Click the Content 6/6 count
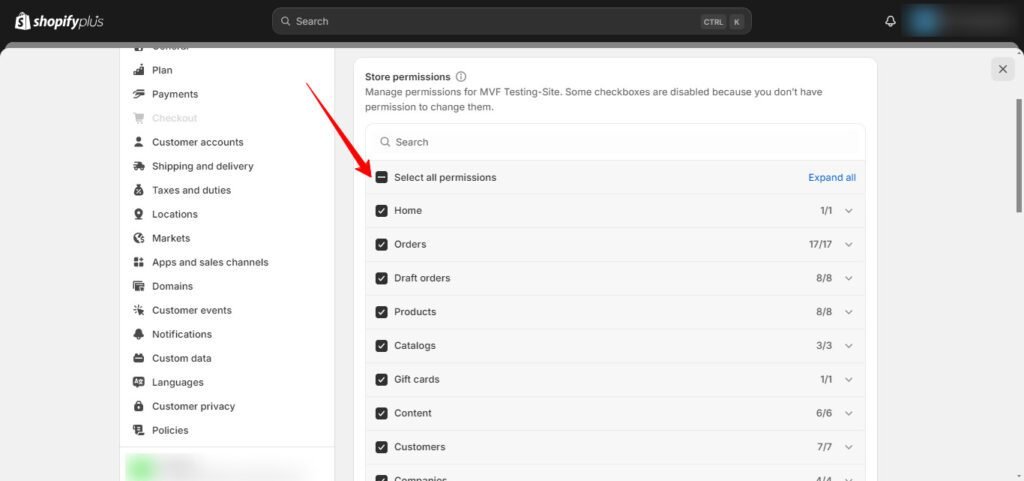The width and height of the screenshot is (1024, 481). [x=824, y=413]
